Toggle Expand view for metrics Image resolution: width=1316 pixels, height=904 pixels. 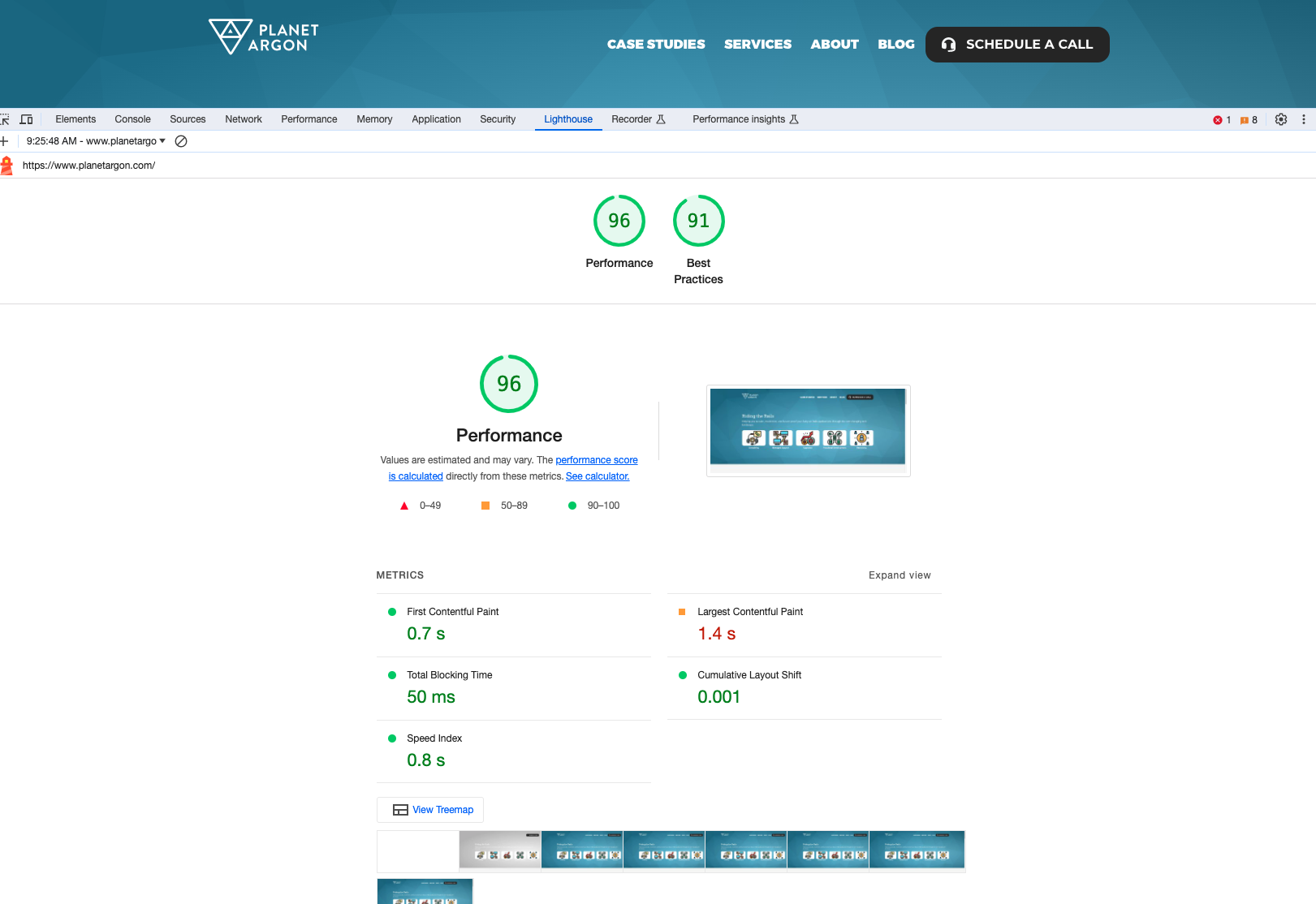[900, 575]
